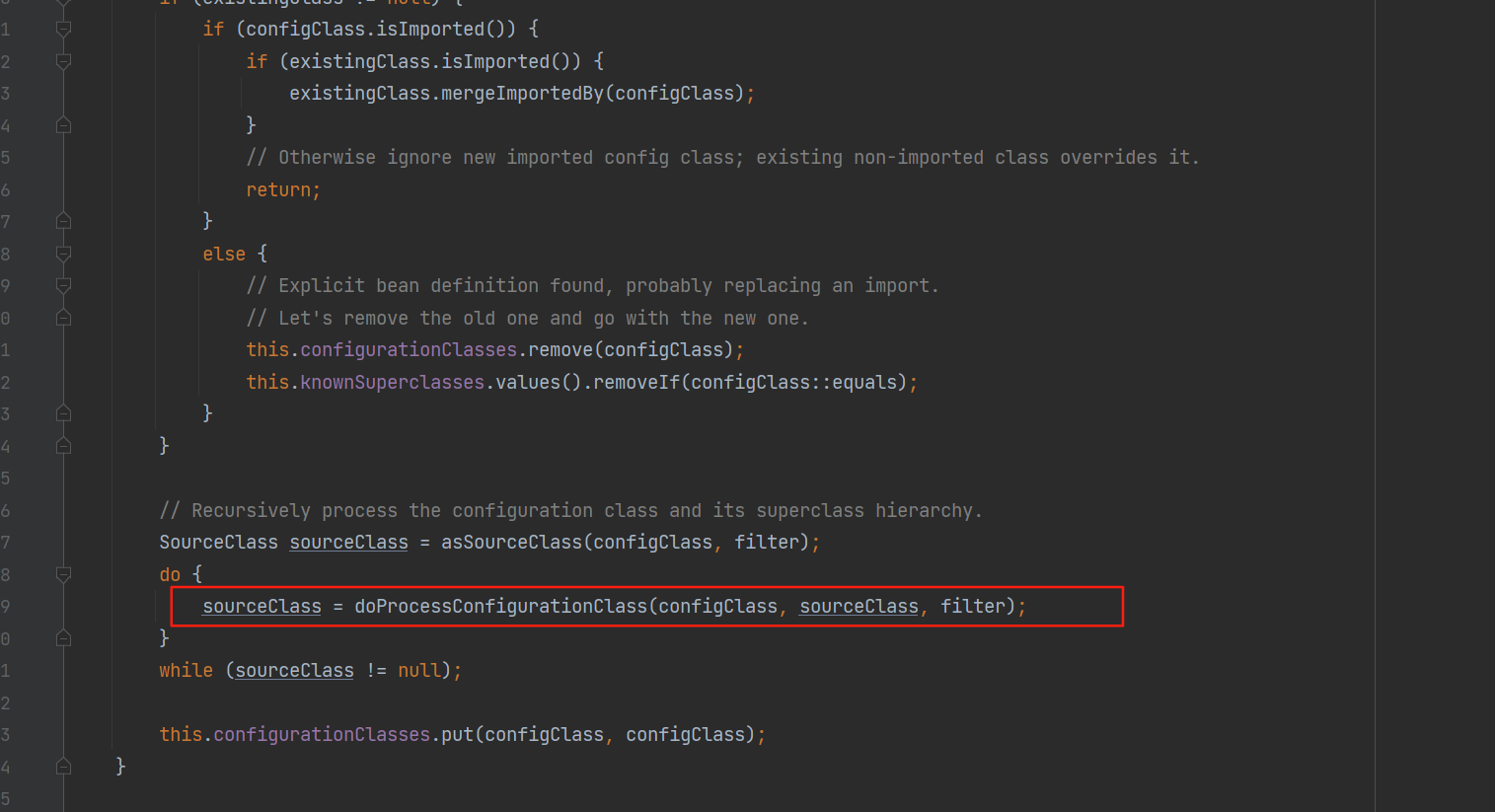The height and width of the screenshot is (812, 1495).
Task: Click the fold-end marker at the brace before while
Action: [63, 638]
